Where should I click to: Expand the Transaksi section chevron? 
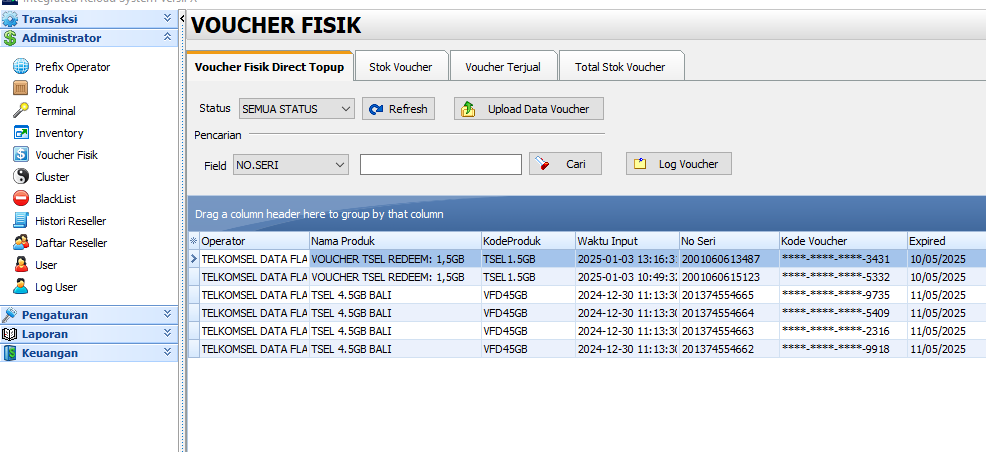167,19
